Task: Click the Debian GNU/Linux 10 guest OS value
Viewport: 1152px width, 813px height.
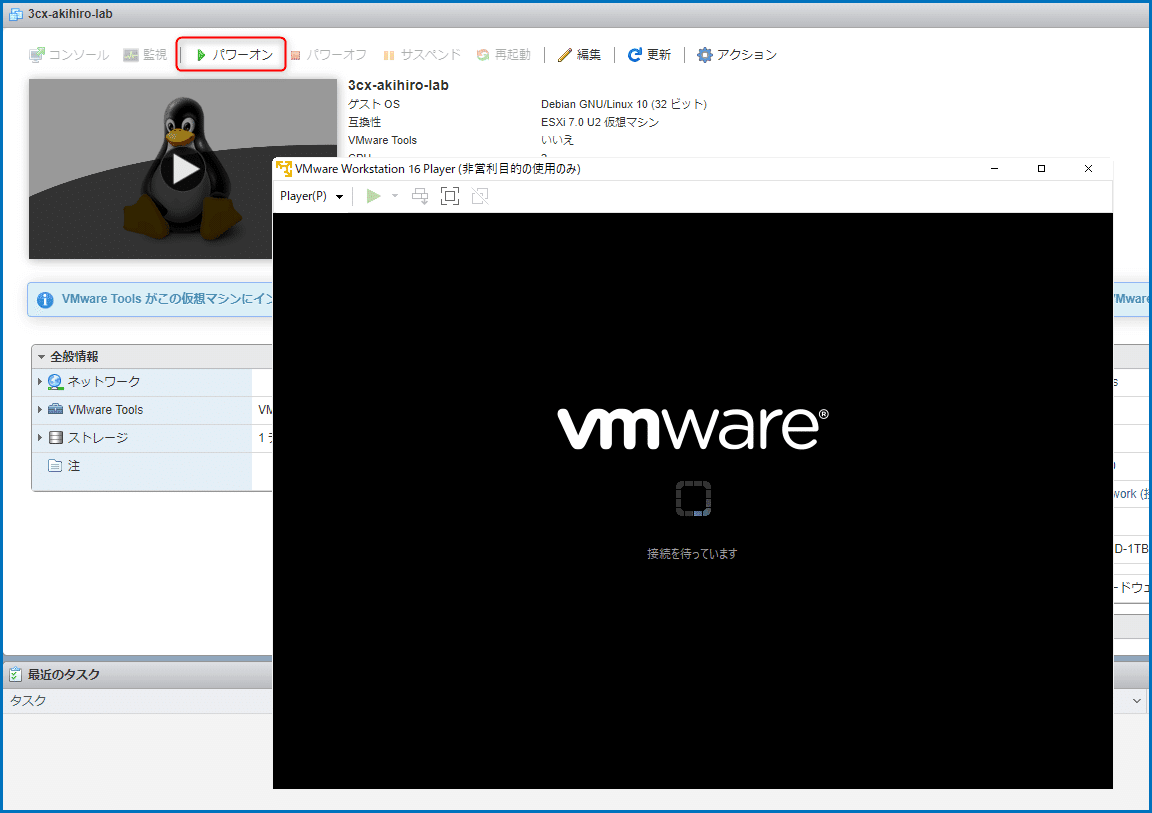Action: tap(624, 104)
